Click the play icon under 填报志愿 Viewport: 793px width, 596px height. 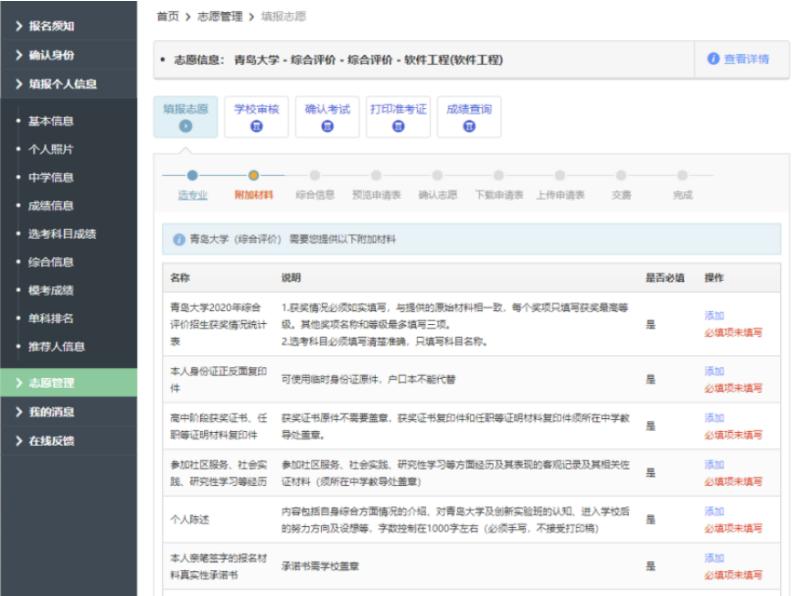tap(186, 126)
